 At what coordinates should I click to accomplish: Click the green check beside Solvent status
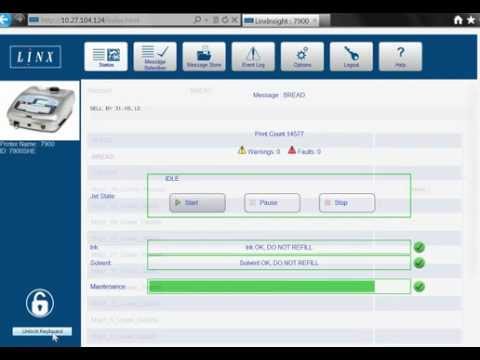(419, 263)
